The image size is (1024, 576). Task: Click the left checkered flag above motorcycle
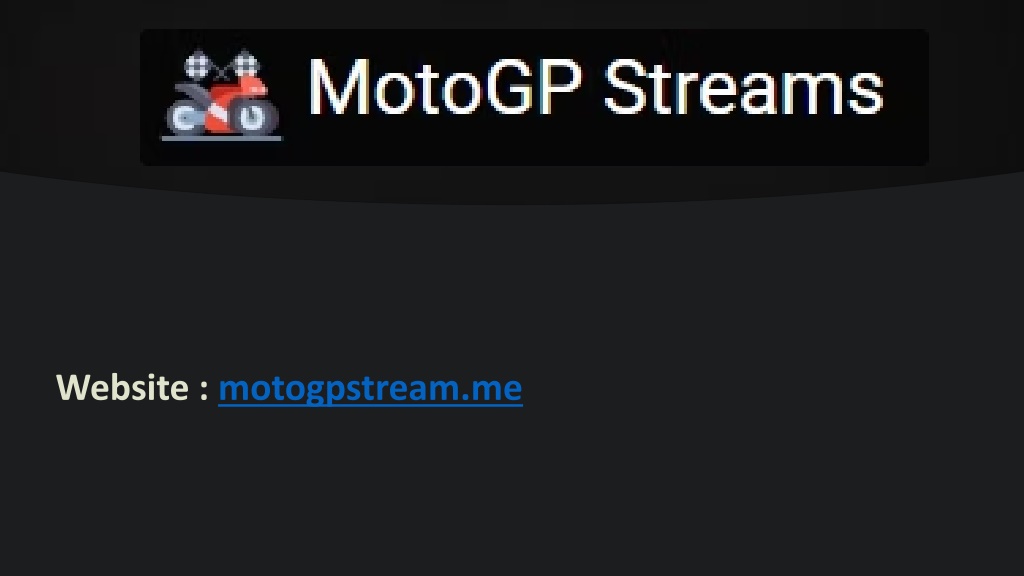click(x=198, y=65)
